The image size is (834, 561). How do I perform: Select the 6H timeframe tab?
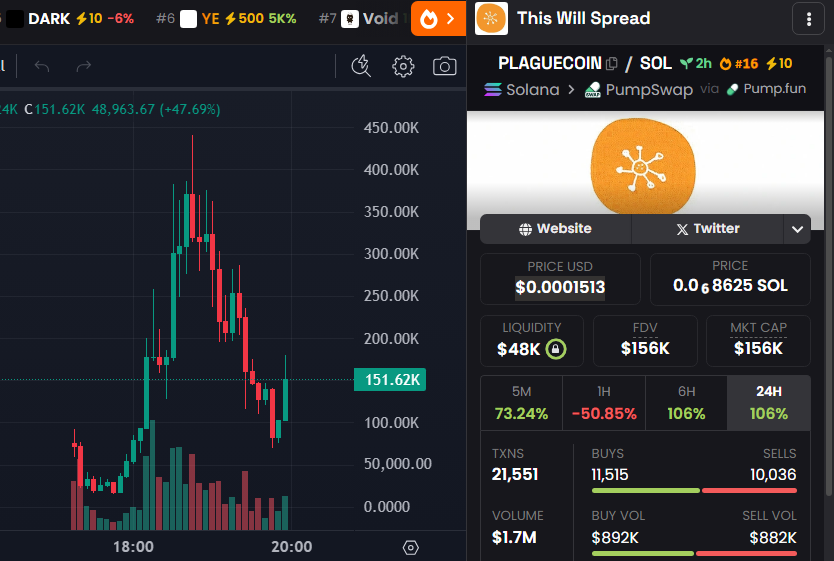[686, 403]
